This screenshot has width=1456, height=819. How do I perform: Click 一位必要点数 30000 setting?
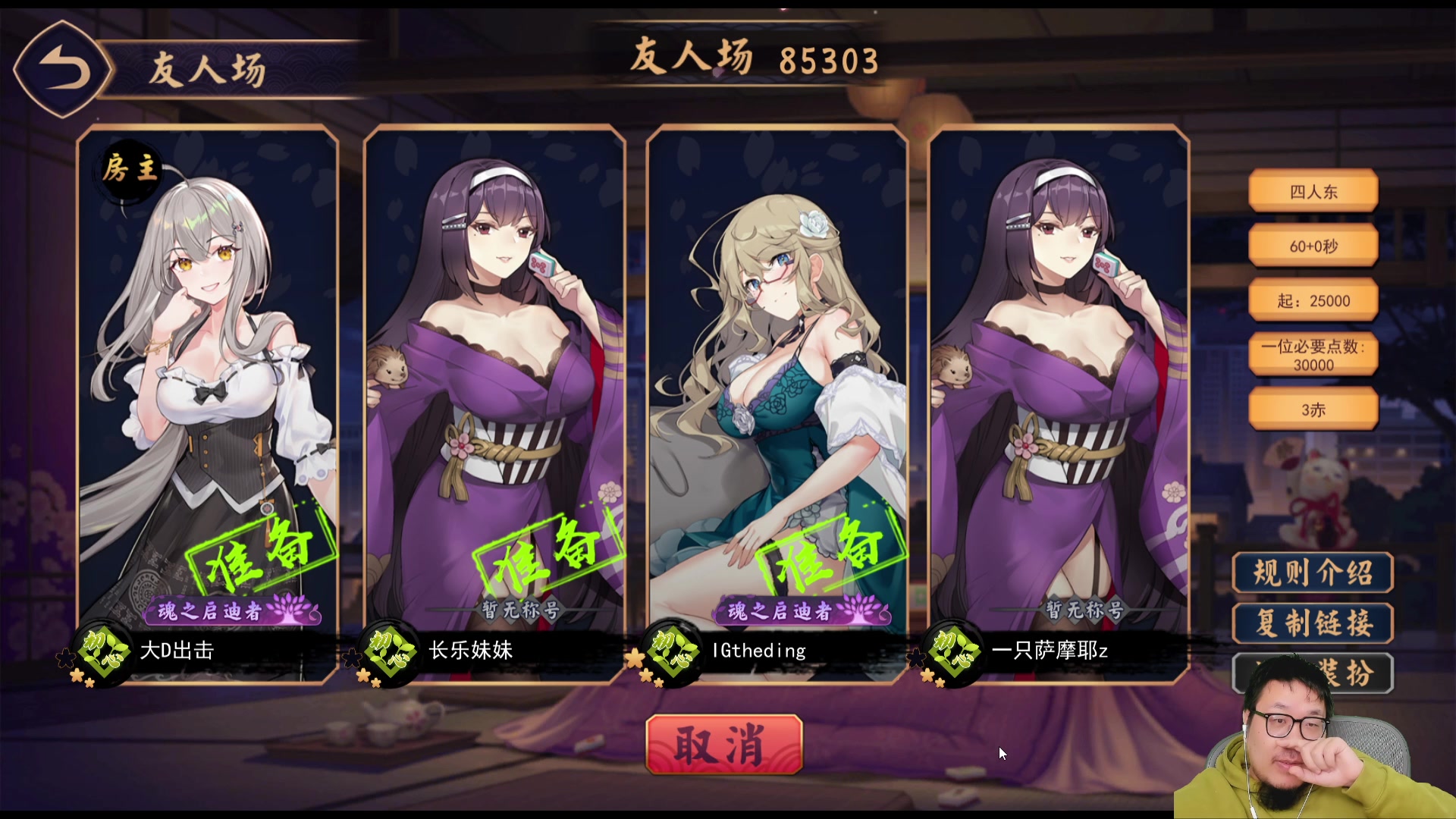(1313, 355)
